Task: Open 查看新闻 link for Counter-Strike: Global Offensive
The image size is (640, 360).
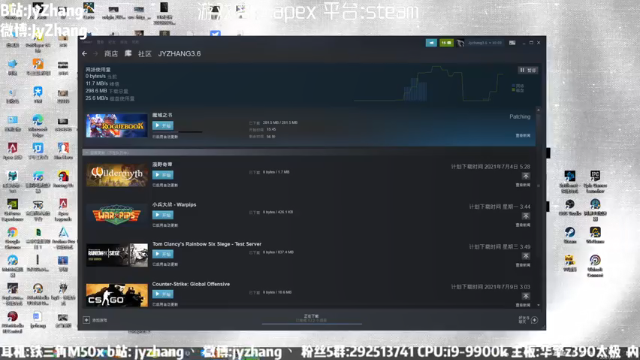Action: [x=523, y=305]
